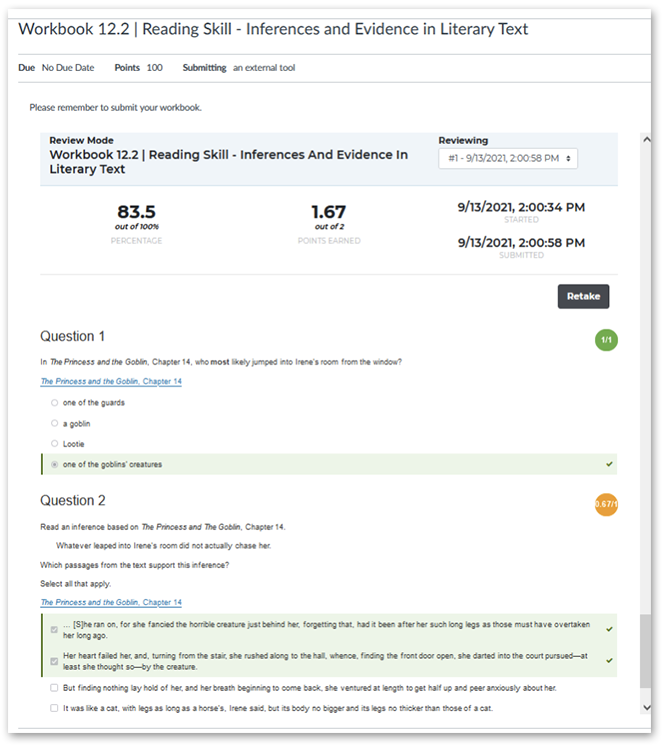The width and height of the screenshot is (662, 746).
Task: Open Question 1's Princess and the Goblin link
Action: [111, 381]
